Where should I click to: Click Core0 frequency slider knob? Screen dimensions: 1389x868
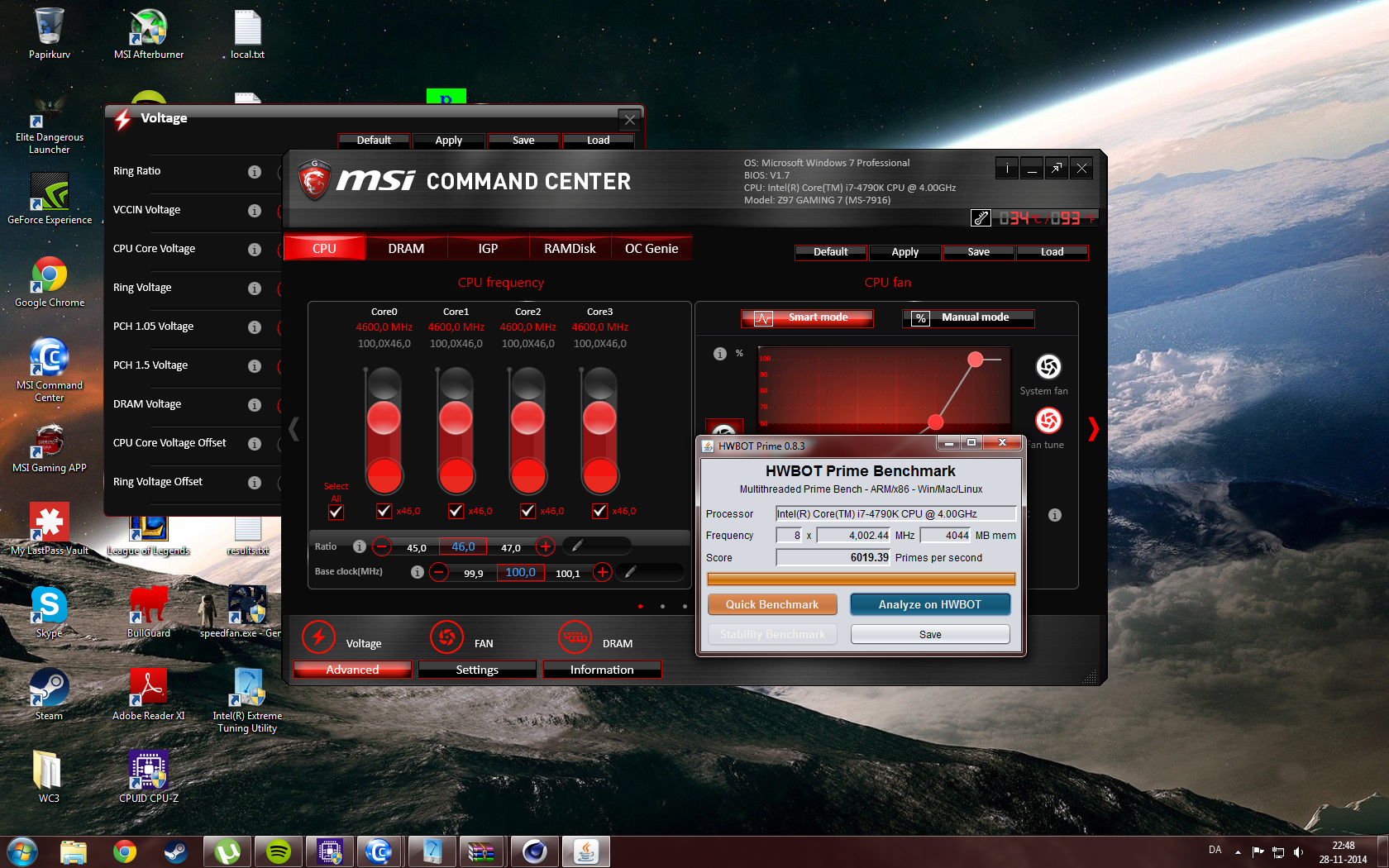tap(384, 418)
